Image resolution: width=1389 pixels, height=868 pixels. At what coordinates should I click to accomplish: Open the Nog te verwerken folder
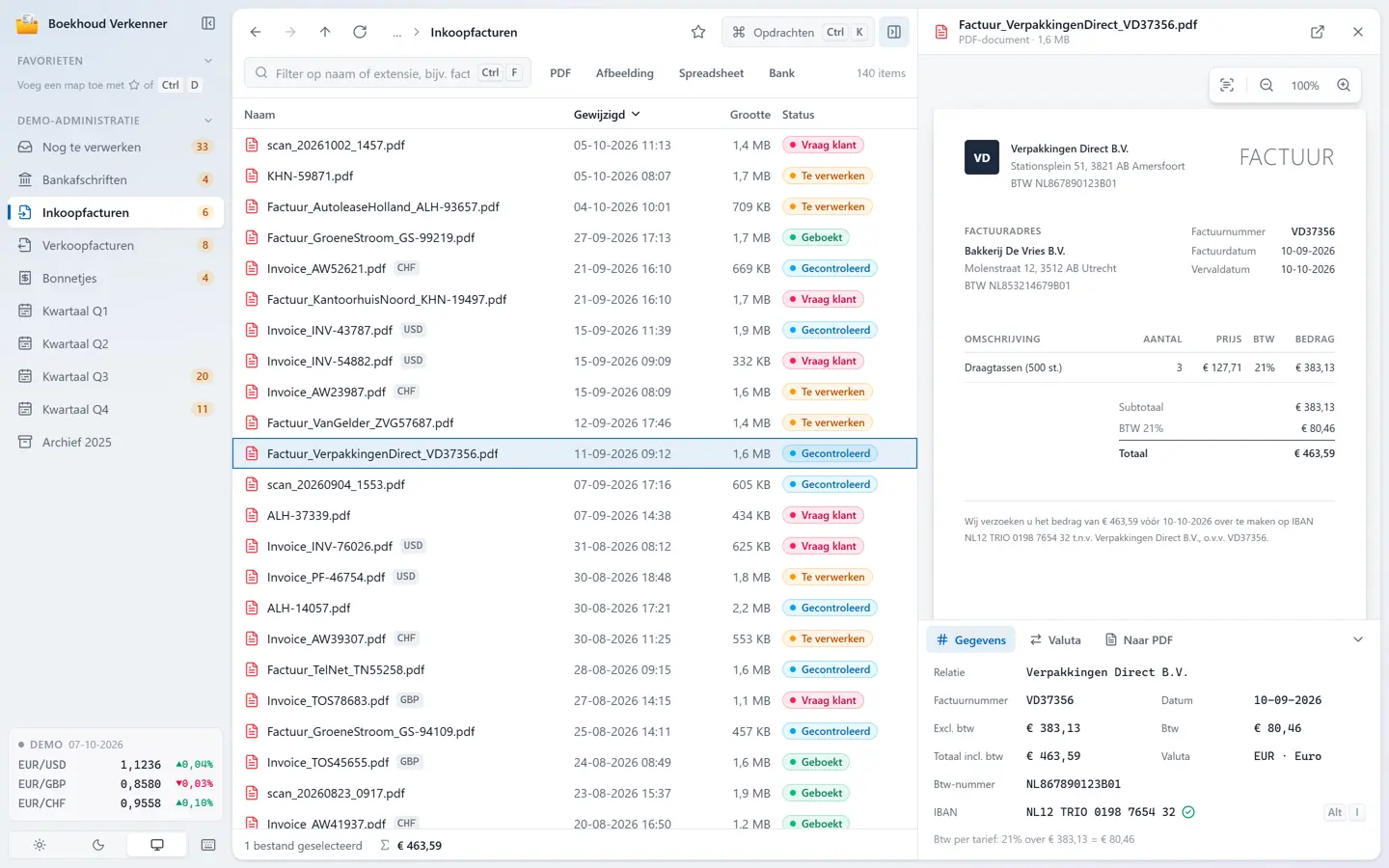pos(116,147)
